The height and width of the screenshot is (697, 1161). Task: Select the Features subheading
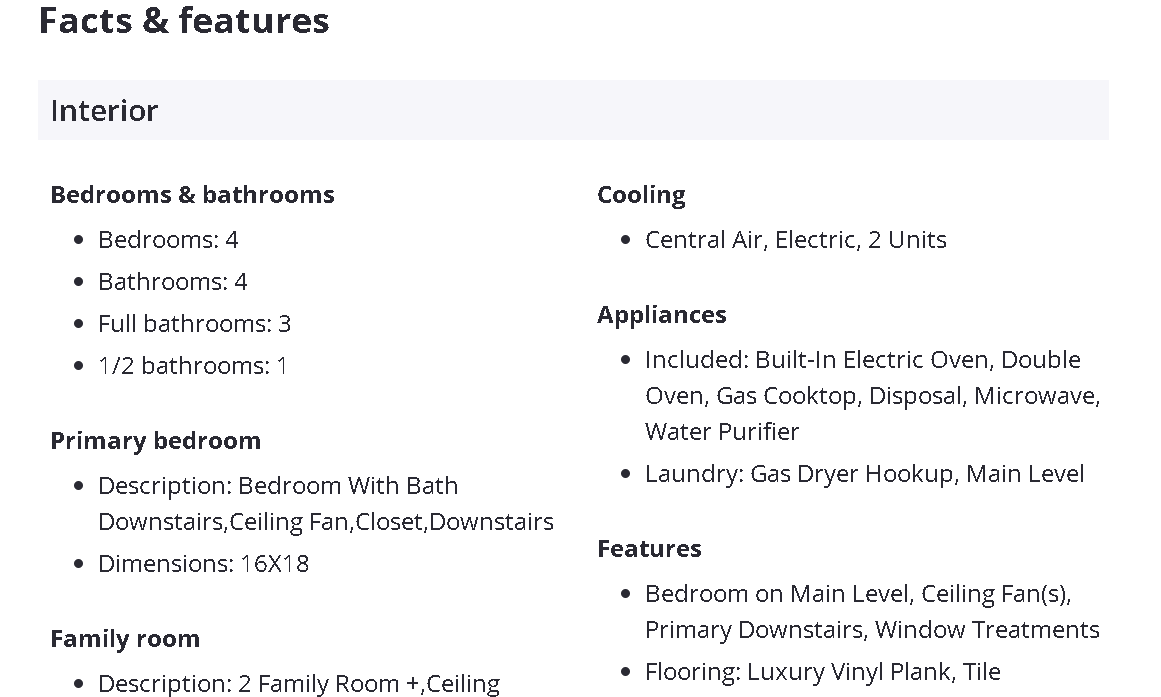(x=649, y=548)
